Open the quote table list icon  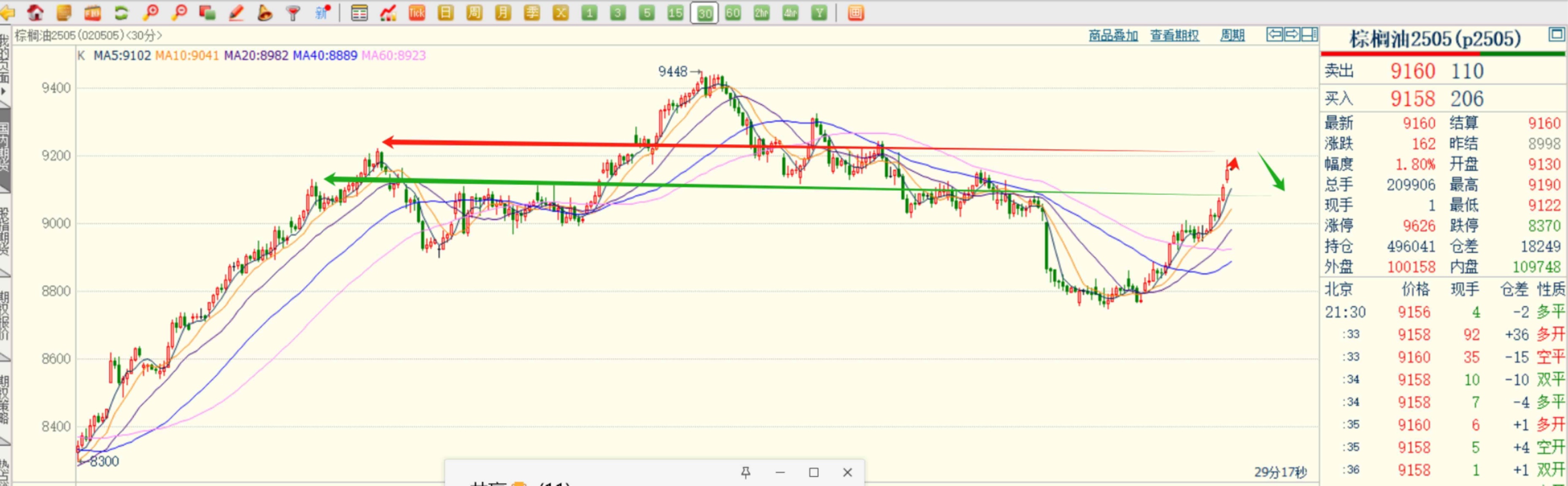[x=359, y=12]
